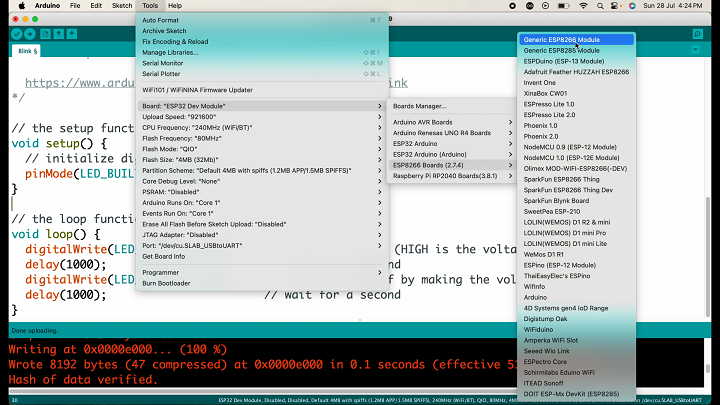720x405 pixels.
Task: Click the Save sketch toolbar icon
Action: [72, 34]
